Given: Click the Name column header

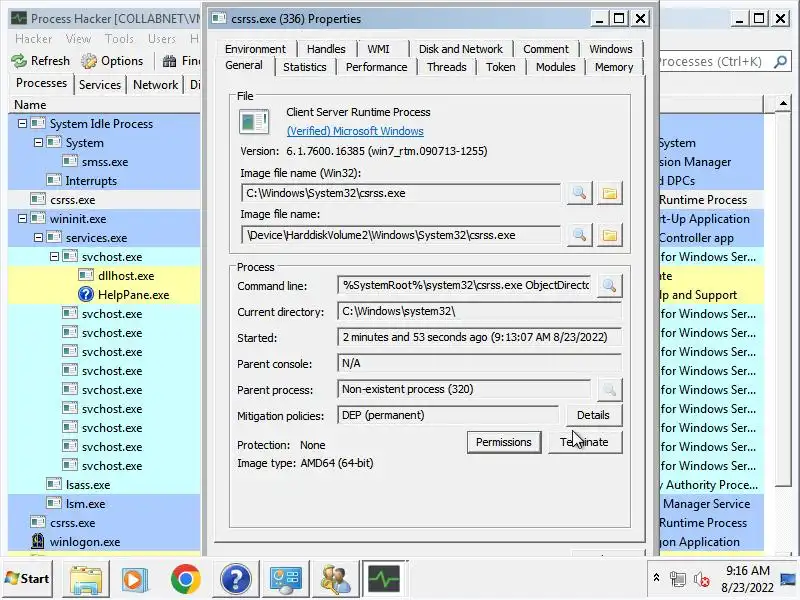Looking at the screenshot, I should (105, 105).
